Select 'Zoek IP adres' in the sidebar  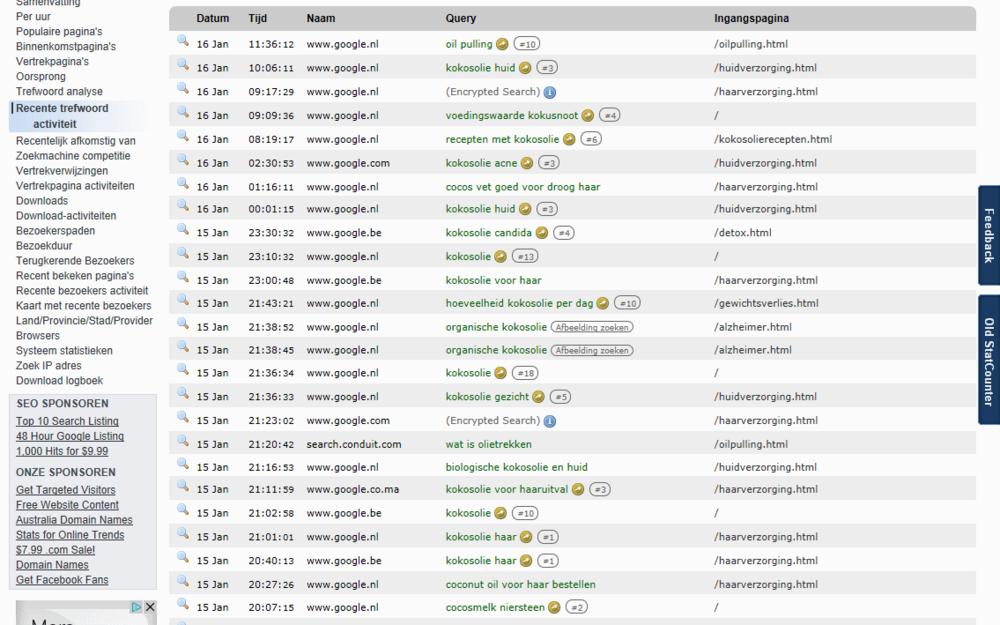coord(48,365)
